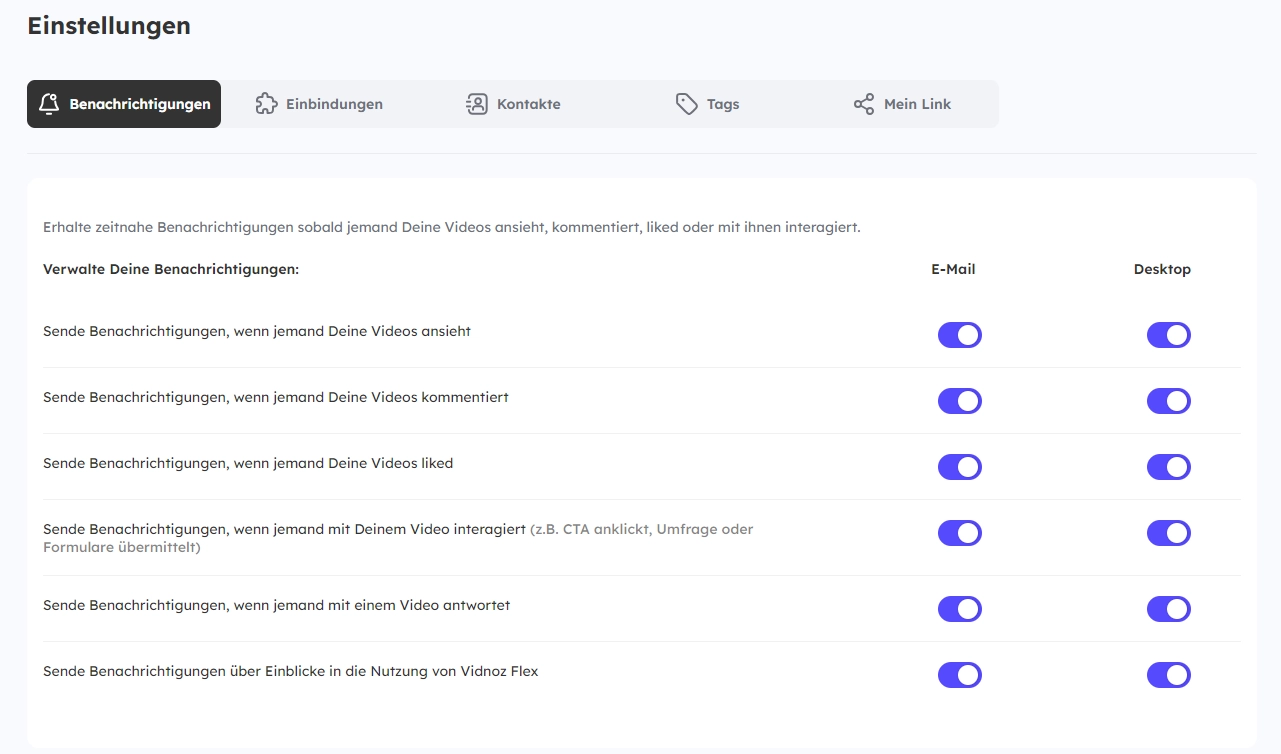Click text 'wenn jemand Deine Videos kommentiert'
The height and width of the screenshot is (754, 1281).
click(371, 397)
